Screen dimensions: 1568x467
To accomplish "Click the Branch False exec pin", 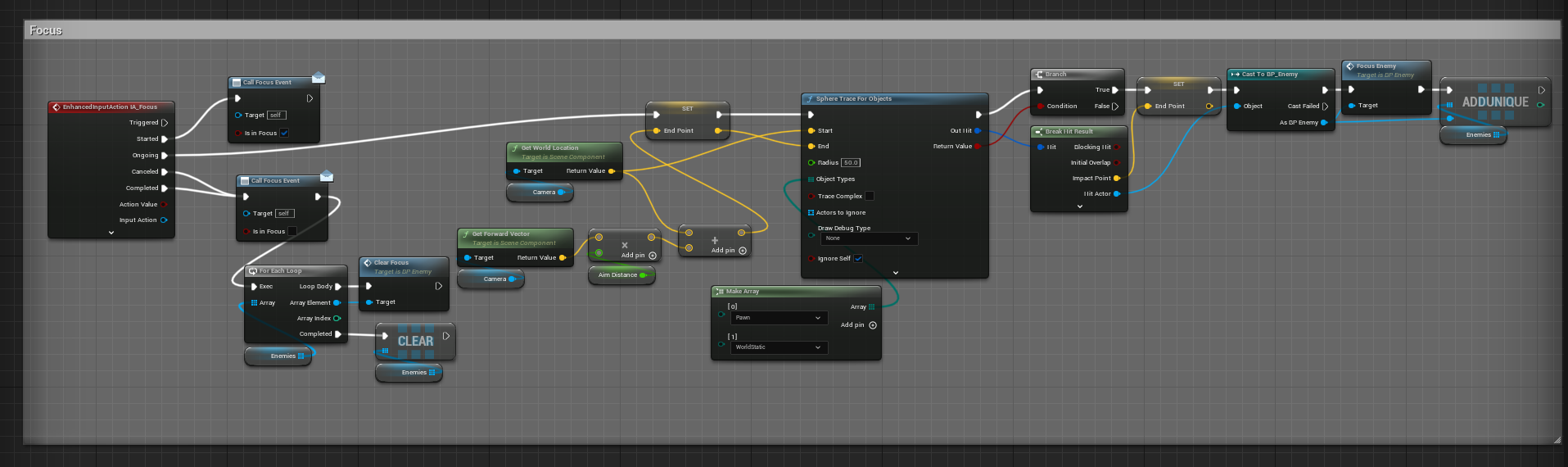I will [x=1114, y=107].
